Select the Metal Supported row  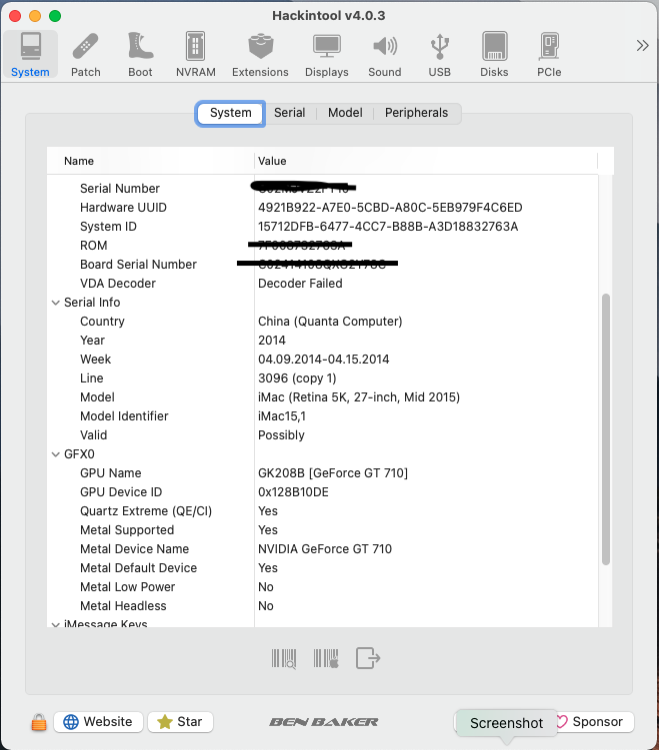tap(323, 530)
